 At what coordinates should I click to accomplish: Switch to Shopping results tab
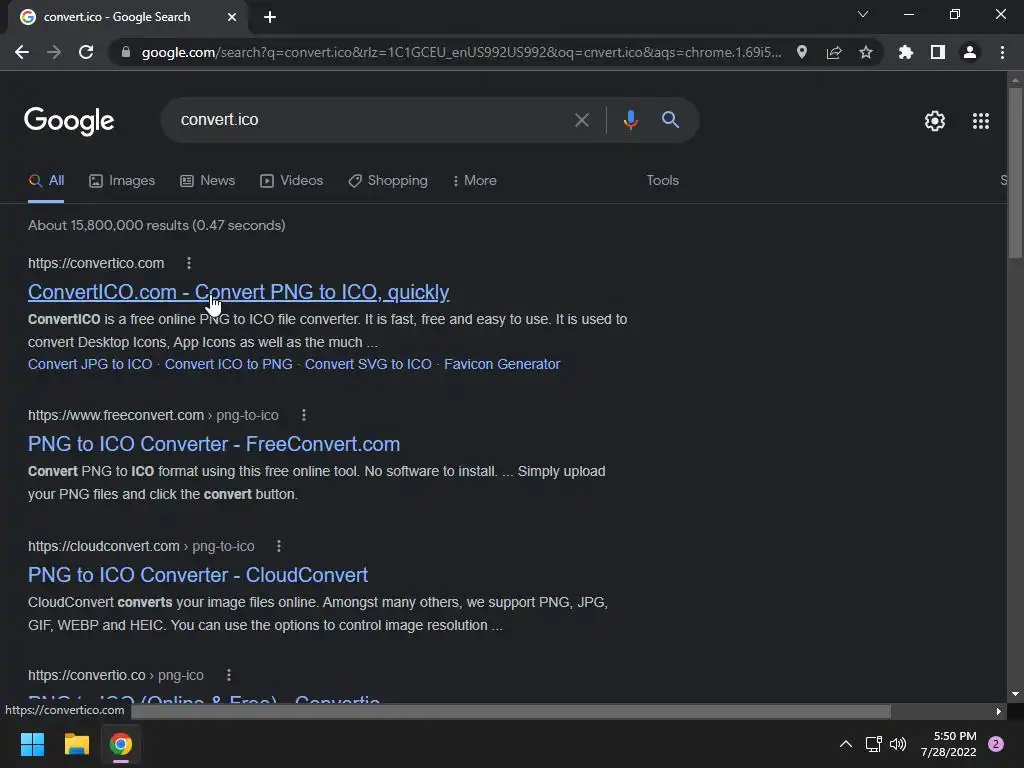click(388, 181)
